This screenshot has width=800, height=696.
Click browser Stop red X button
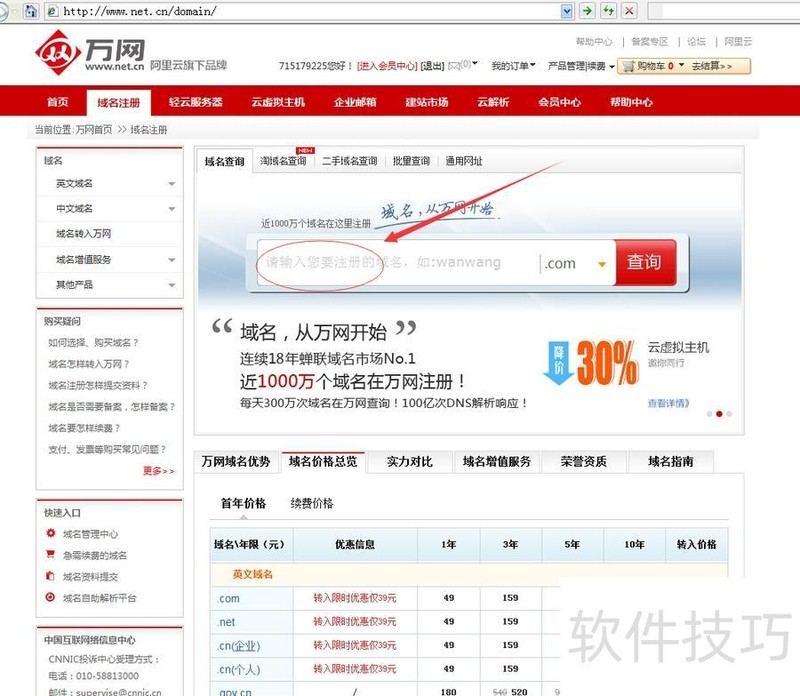tap(630, 11)
